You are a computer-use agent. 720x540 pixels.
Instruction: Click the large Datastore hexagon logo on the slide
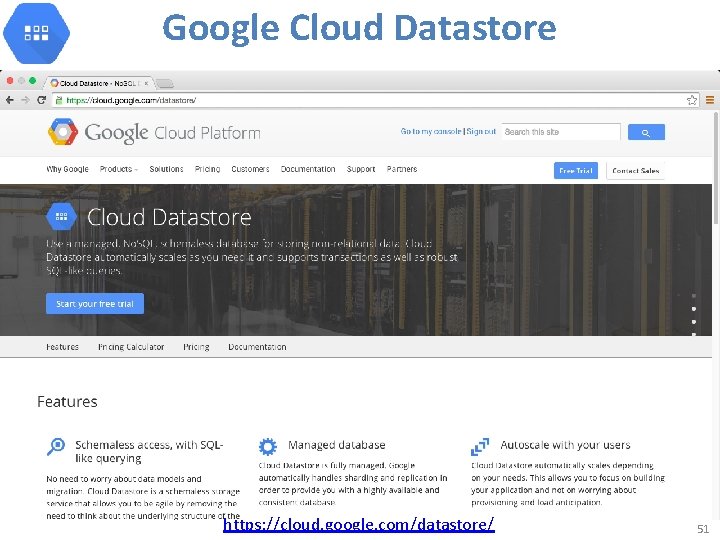click(x=36, y=33)
